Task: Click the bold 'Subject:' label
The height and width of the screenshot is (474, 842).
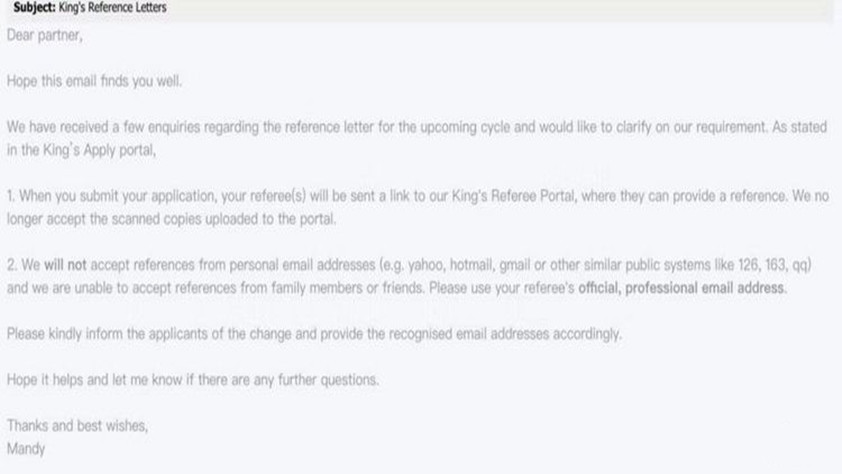Action: [x=34, y=8]
